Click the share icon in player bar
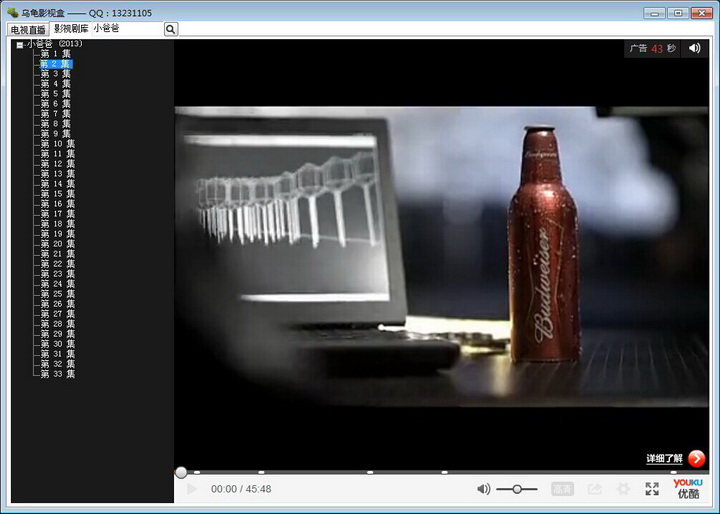 [595, 489]
